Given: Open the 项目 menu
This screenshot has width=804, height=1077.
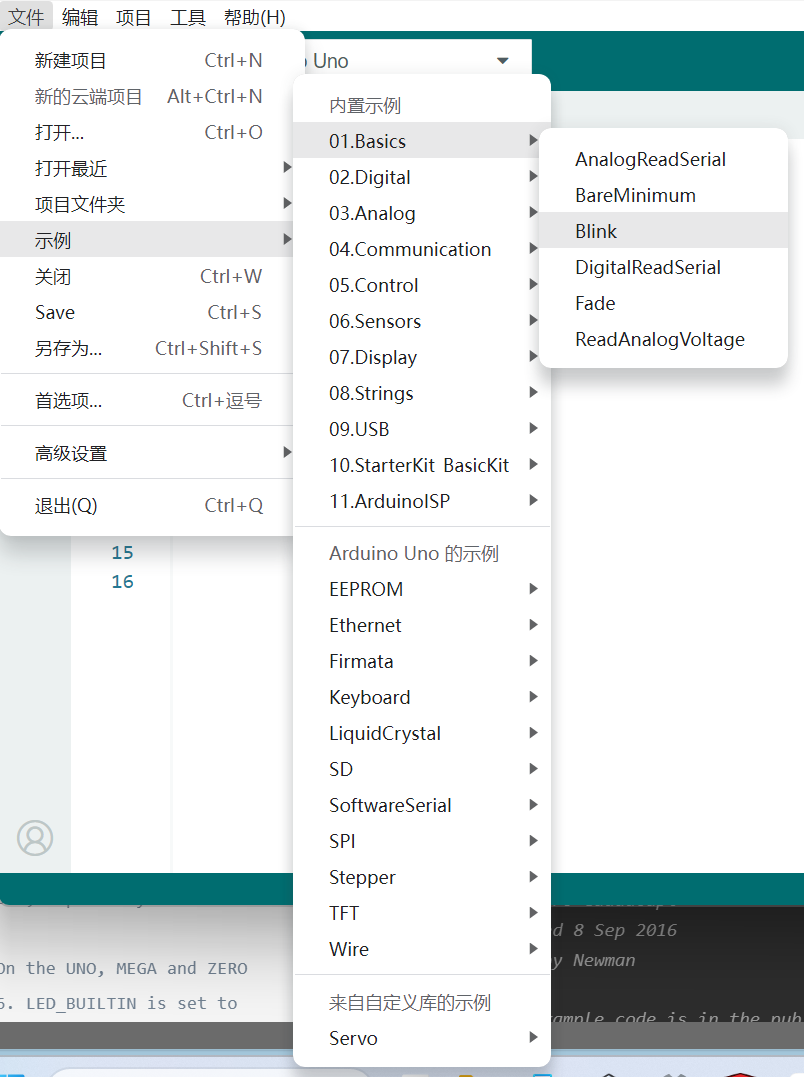Looking at the screenshot, I should 133,16.
